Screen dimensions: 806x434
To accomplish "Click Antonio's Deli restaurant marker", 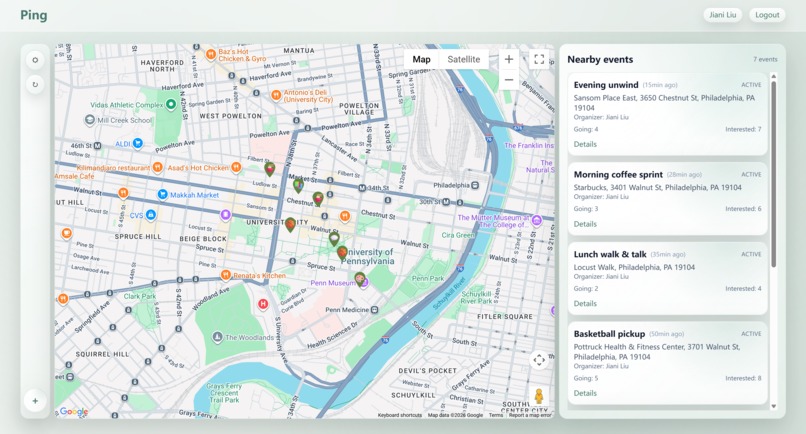I will 276,95.
